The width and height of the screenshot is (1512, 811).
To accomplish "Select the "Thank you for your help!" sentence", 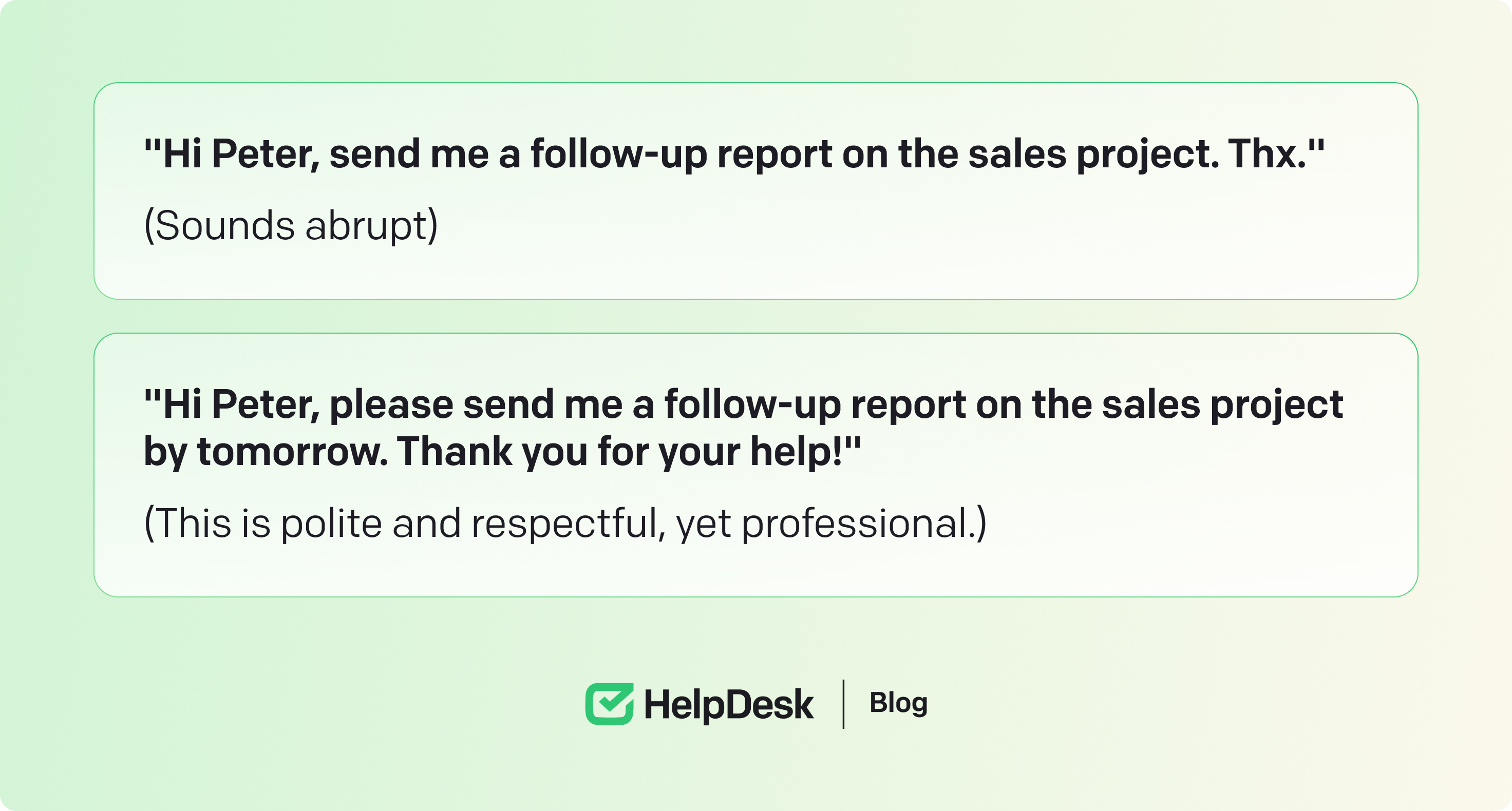I will [x=627, y=452].
